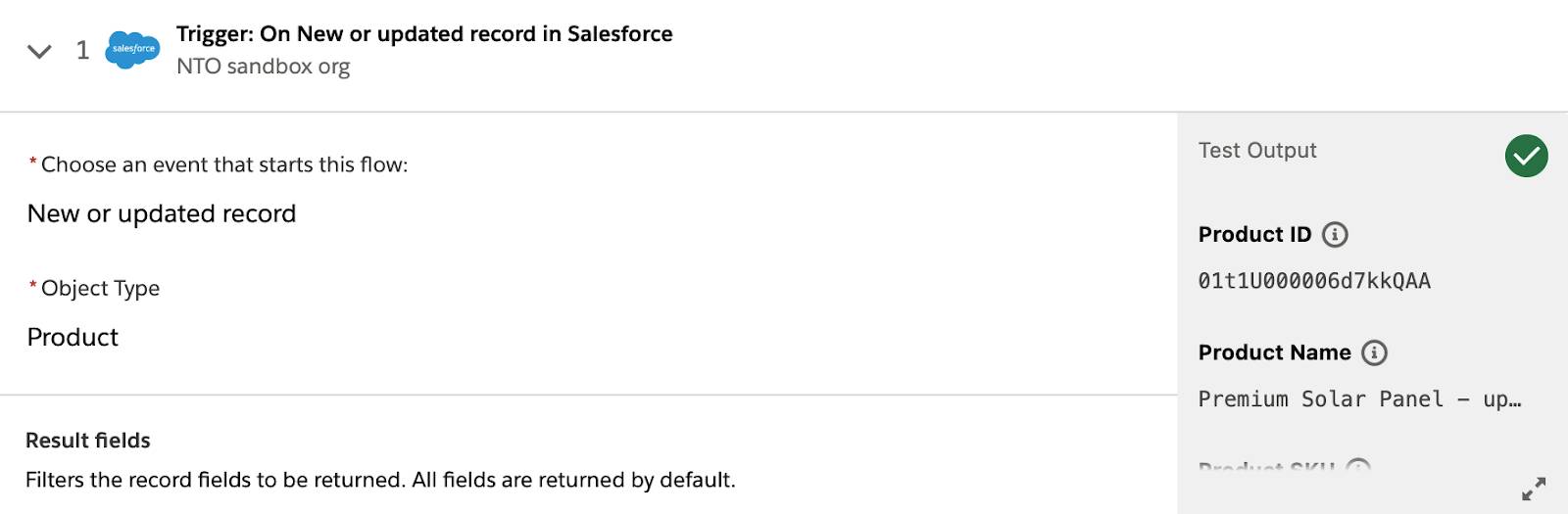Viewport: 1568px width, 514px height.
Task: Open the Object Type Product field
Action: click(73, 337)
